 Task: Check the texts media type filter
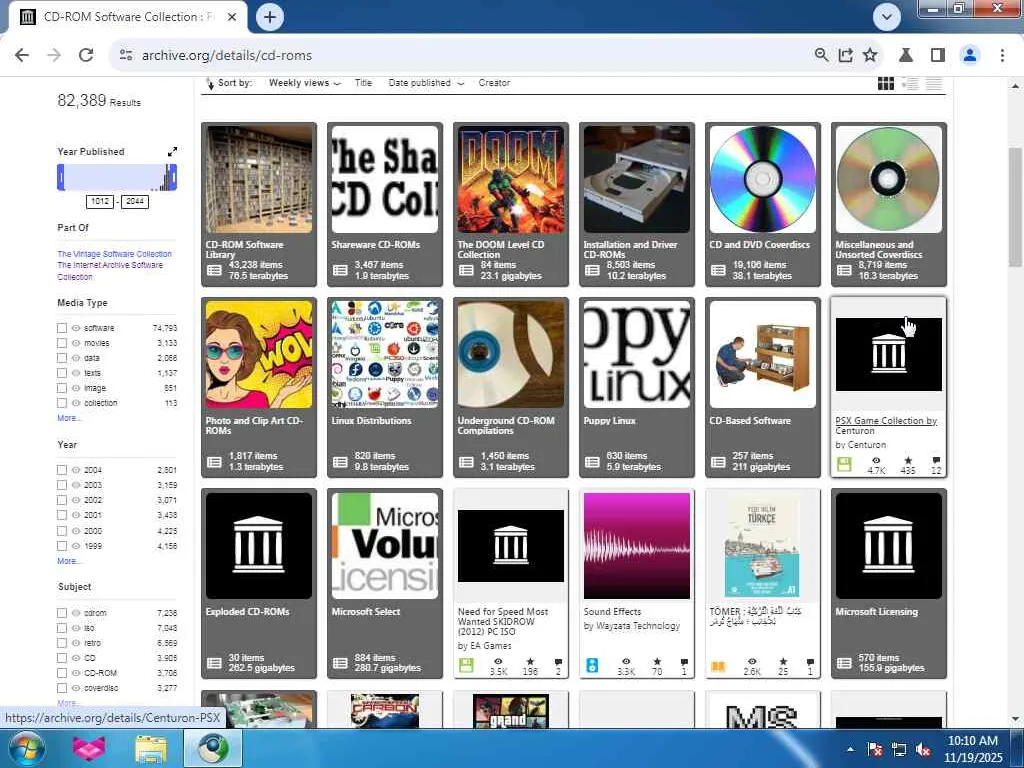tap(62, 373)
